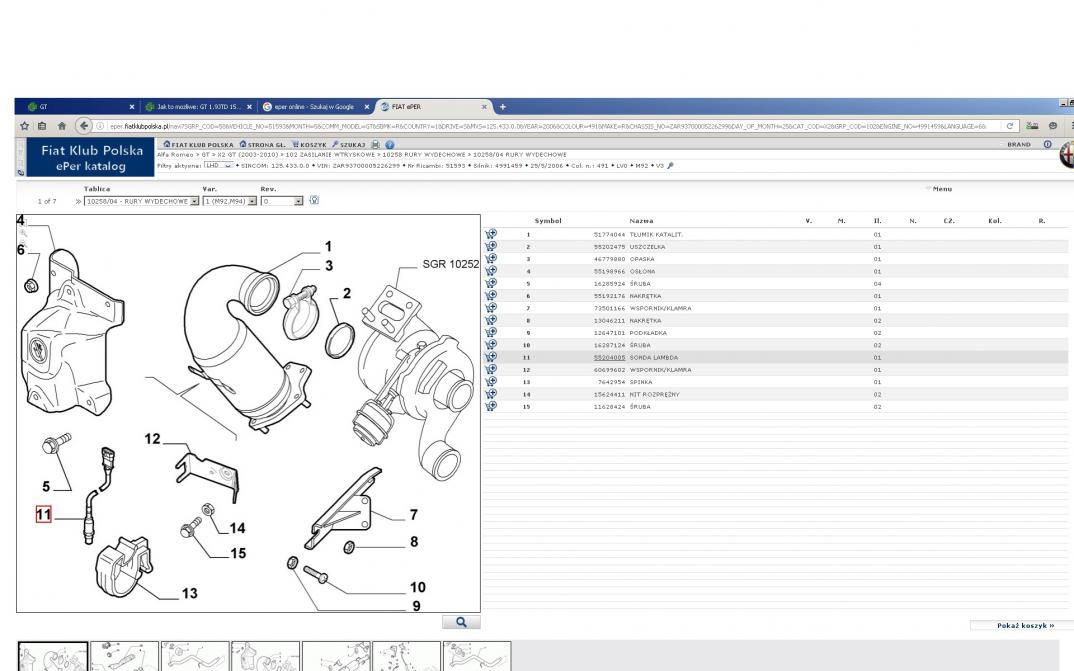The height and width of the screenshot is (671, 1074).
Task: Click callout number 13 in the diagram
Action: pos(190,594)
